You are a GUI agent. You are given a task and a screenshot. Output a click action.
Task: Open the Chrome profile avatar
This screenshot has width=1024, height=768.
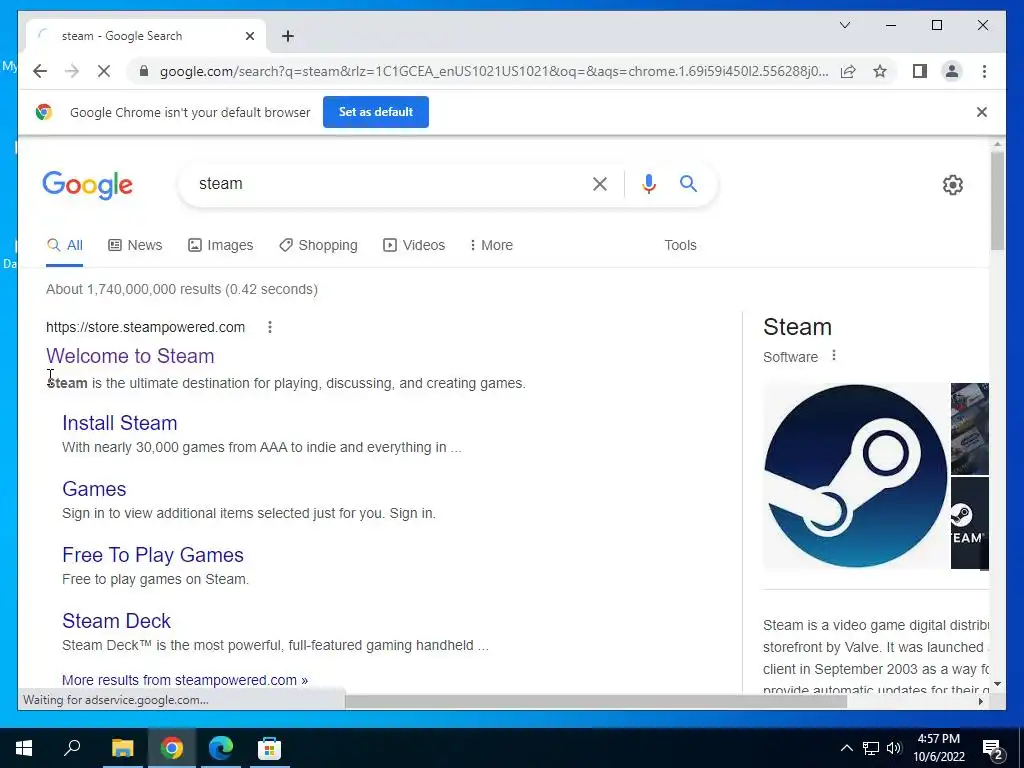[x=952, y=71]
